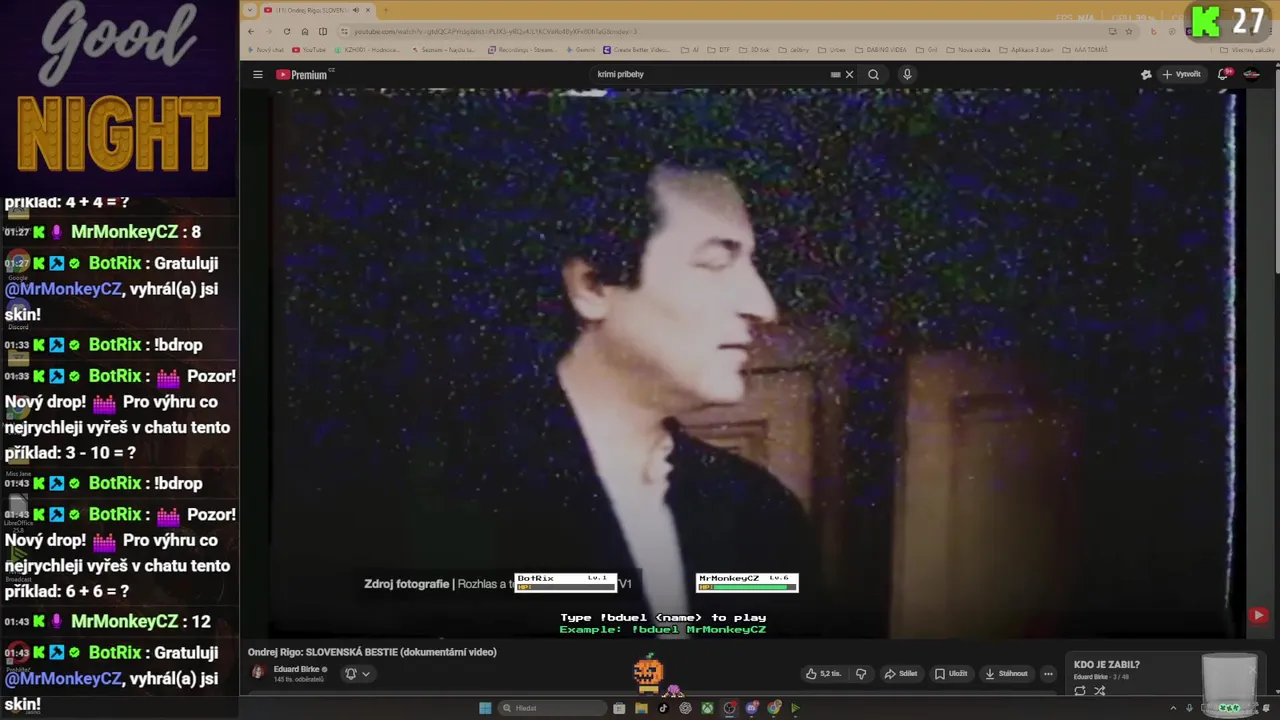This screenshot has height=720, width=1280.
Task: Click the taskbar Hledat search box
Action: (x=553, y=708)
